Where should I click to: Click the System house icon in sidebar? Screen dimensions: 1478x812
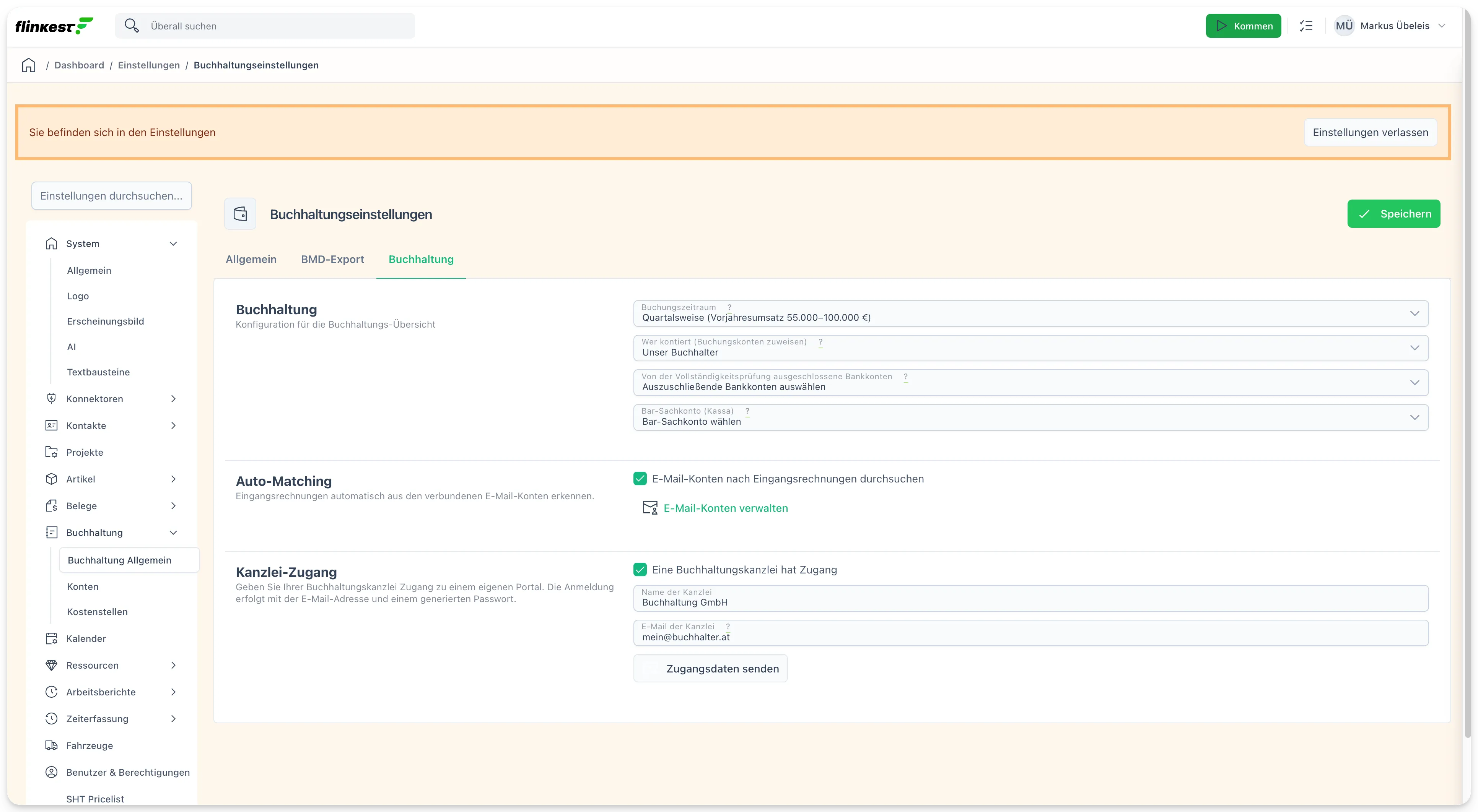(x=52, y=244)
